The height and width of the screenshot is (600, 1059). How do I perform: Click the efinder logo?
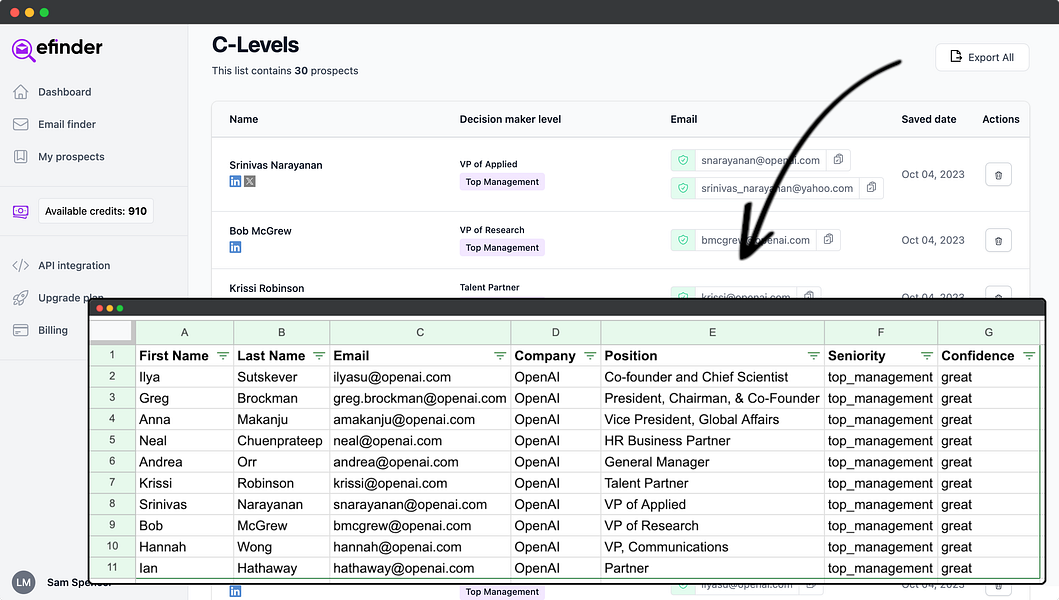57,49
